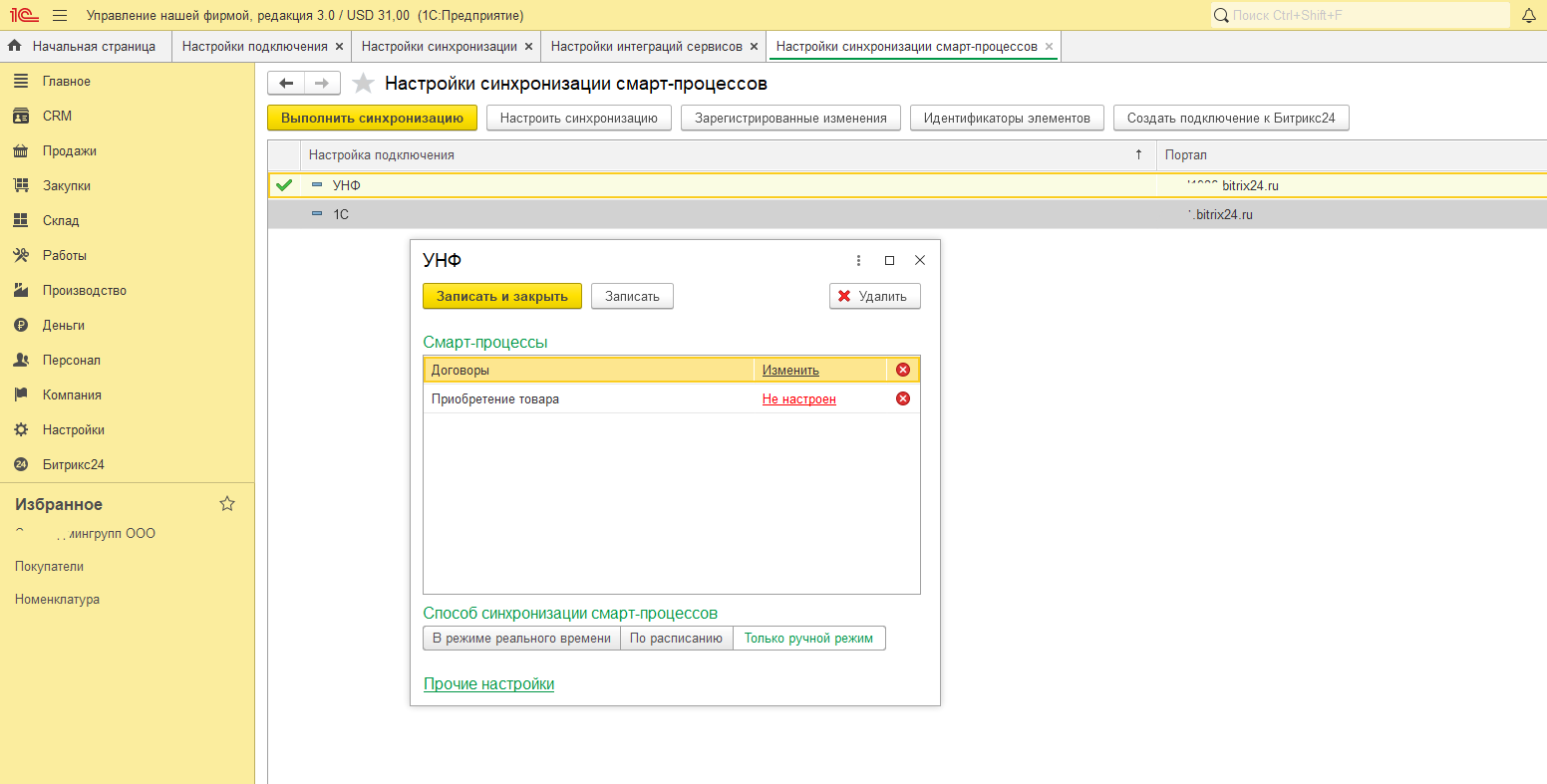Open the Битрикс24 section in sidebar
The height and width of the screenshot is (784, 1547).
click(73, 464)
